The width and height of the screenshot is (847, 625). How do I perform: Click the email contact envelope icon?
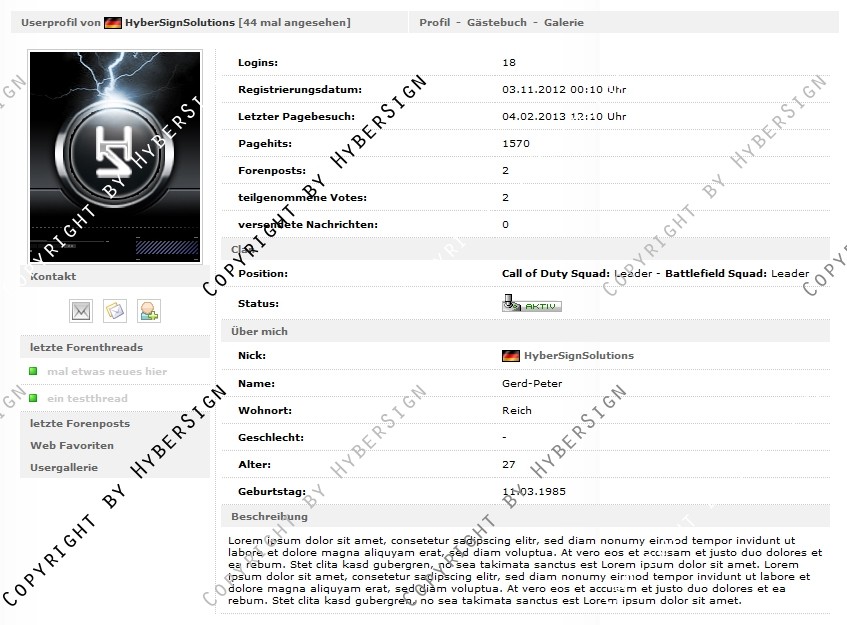coord(81,311)
